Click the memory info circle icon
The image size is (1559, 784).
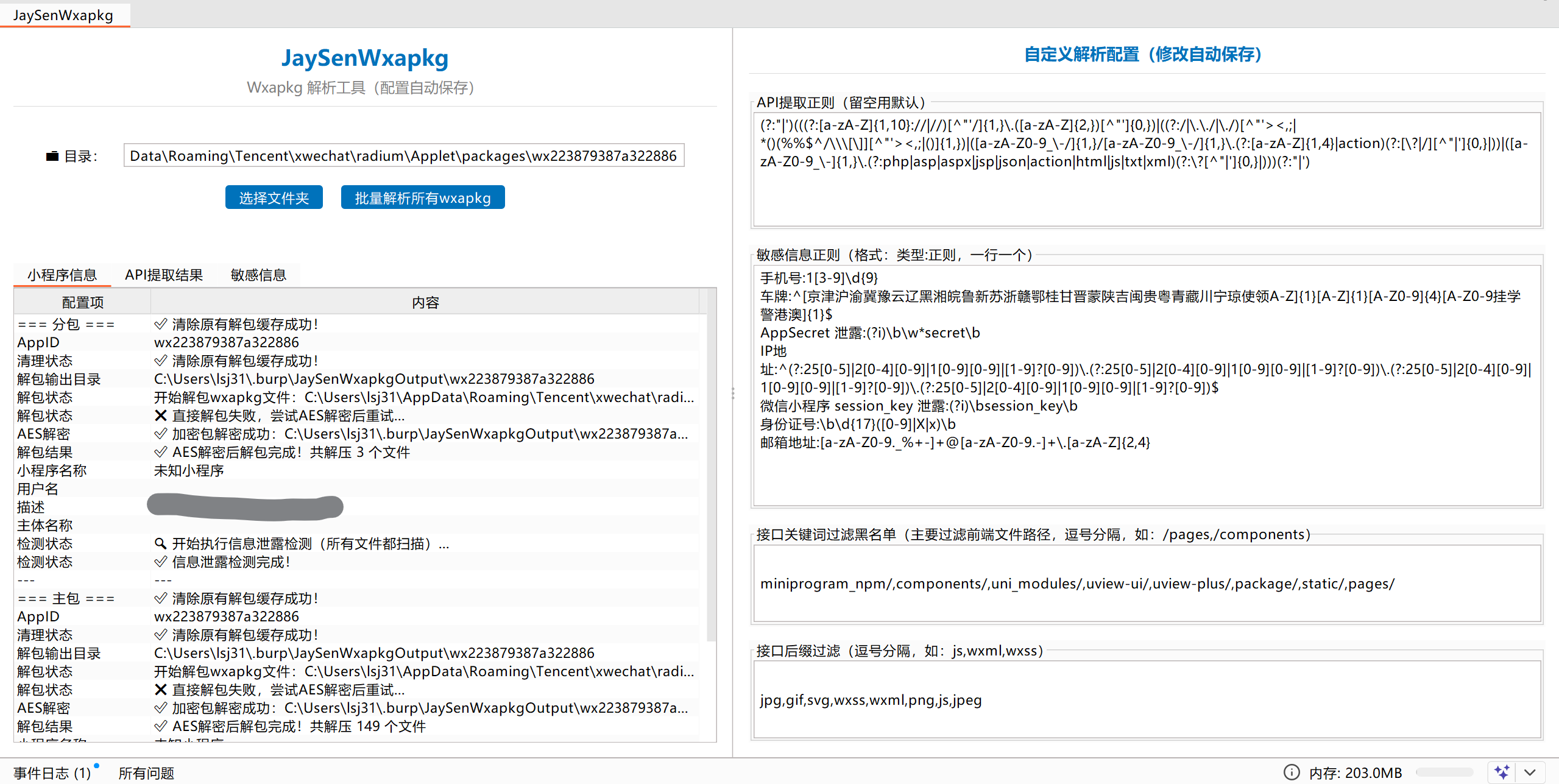[x=1292, y=772]
